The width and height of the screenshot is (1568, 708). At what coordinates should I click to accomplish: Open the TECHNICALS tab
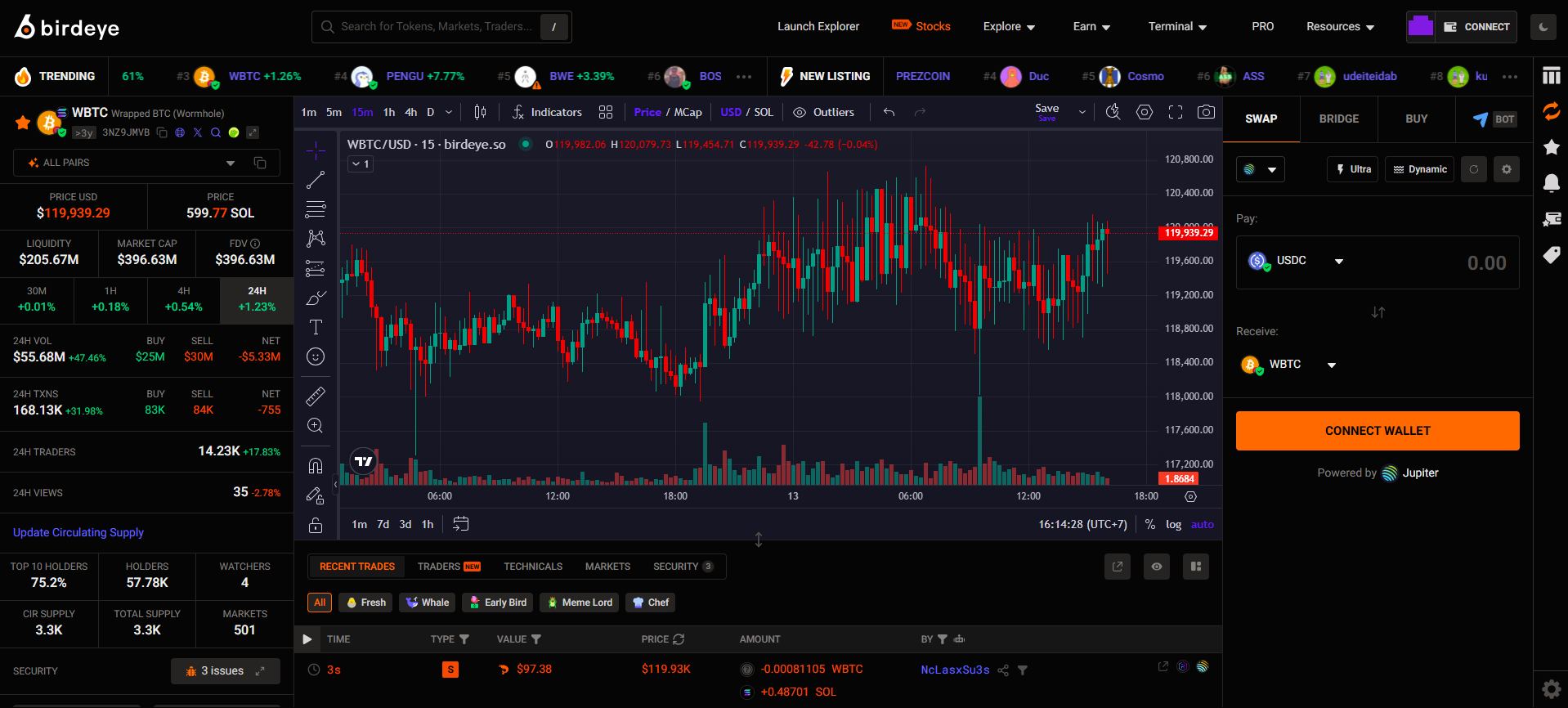[x=533, y=567]
